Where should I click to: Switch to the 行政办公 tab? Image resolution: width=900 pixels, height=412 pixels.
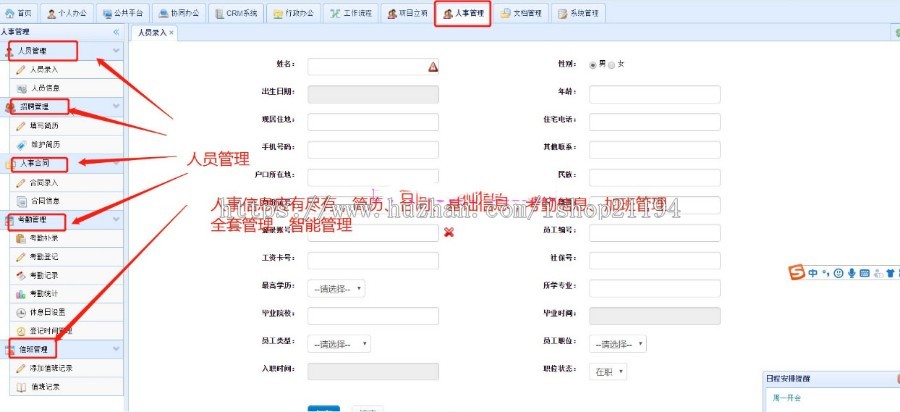point(293,13)
